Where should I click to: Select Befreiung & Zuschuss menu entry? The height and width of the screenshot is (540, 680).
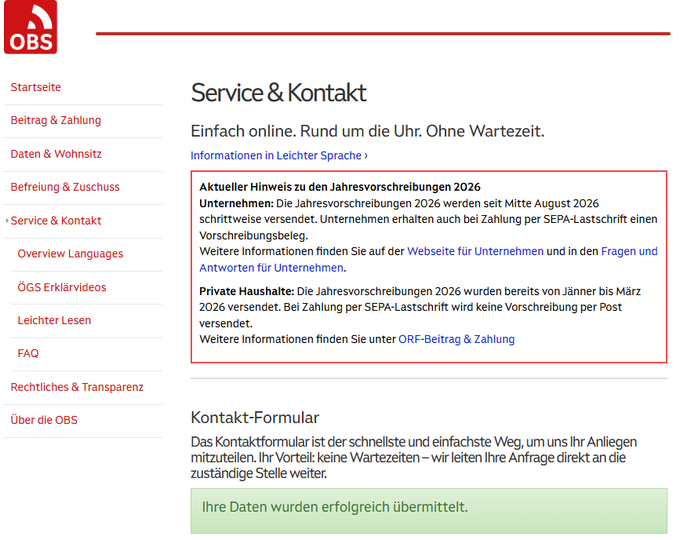[65, 187]
